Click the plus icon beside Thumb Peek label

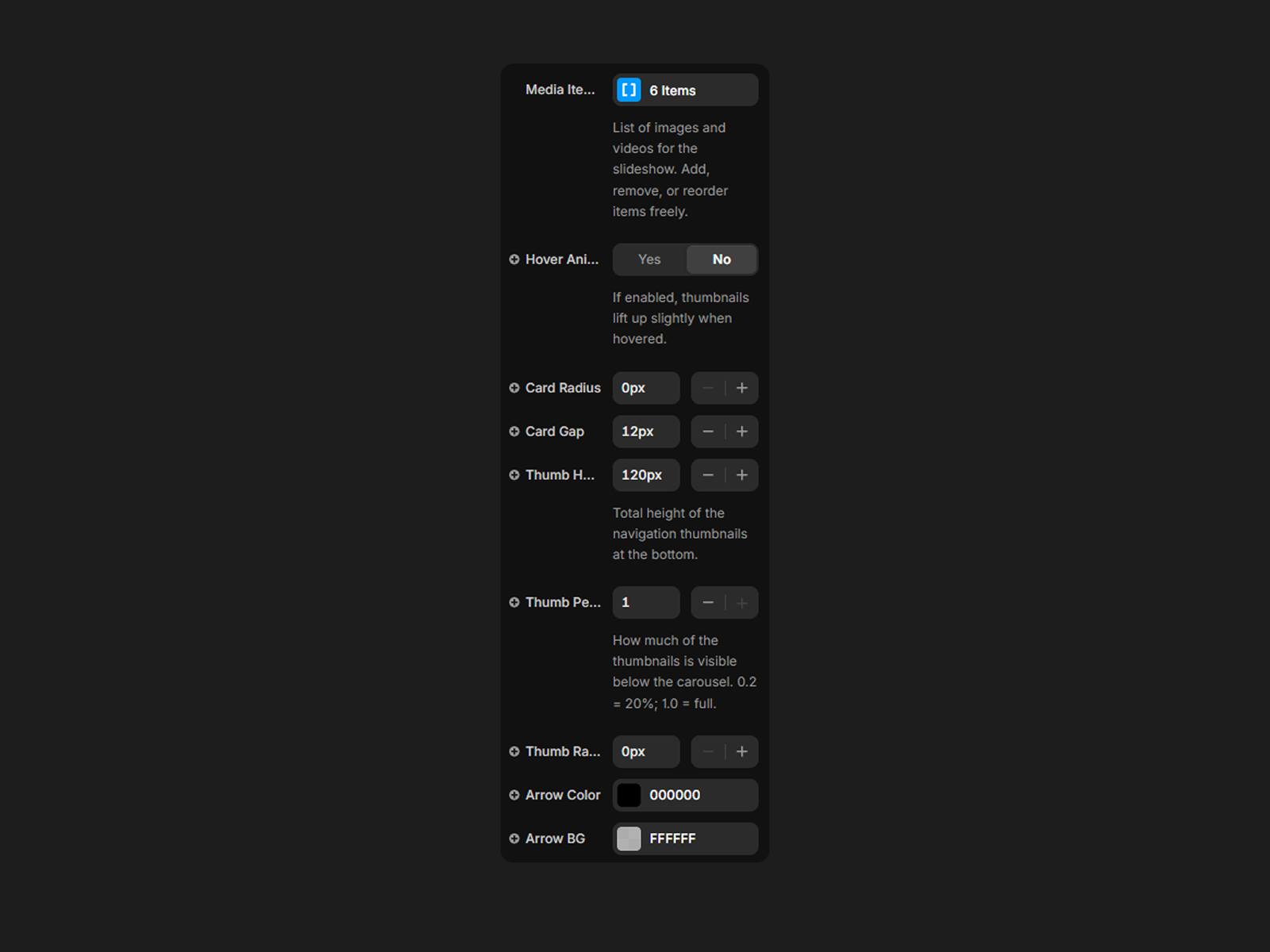tap(514, 602)
